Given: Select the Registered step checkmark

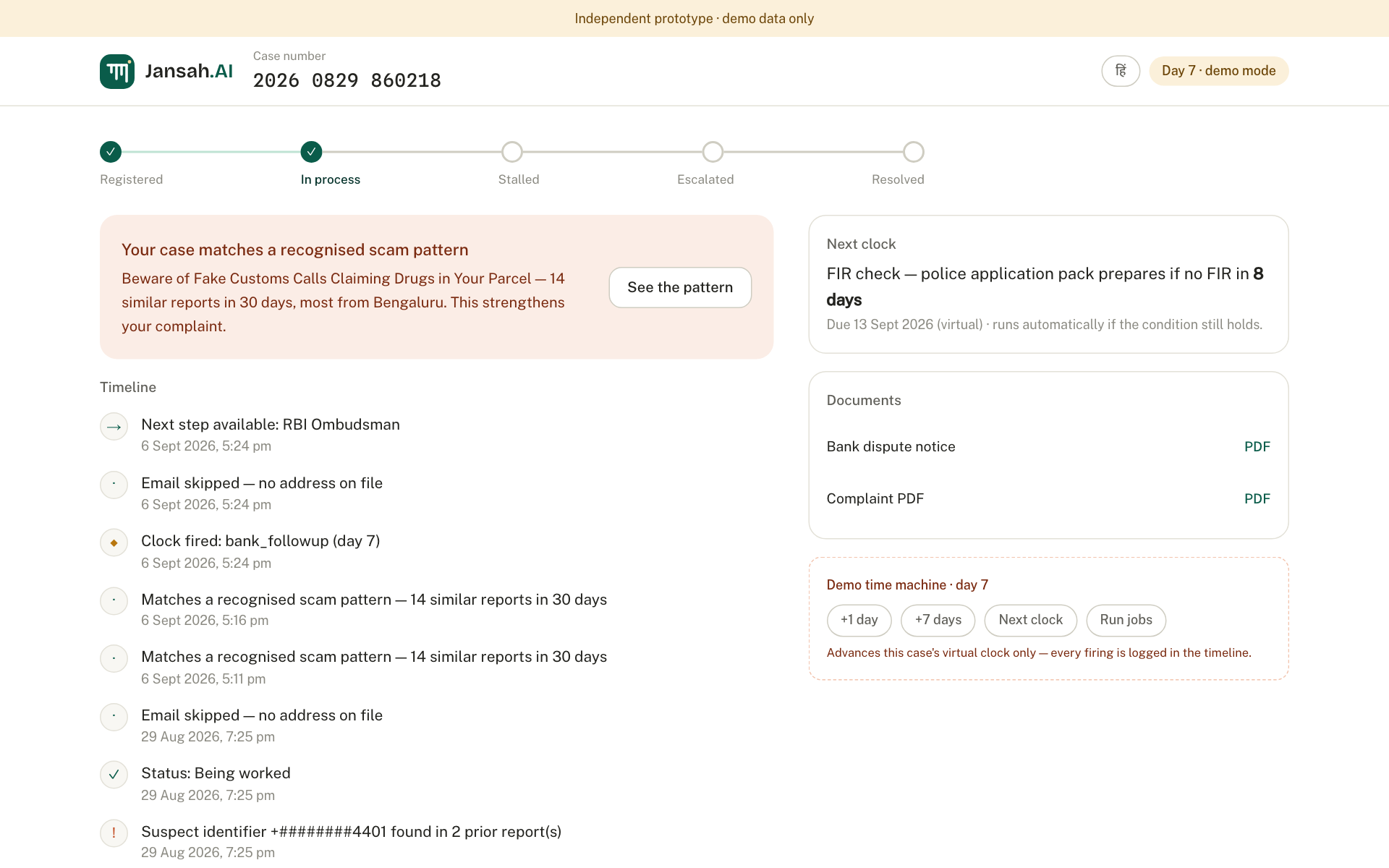Looking at the screenshot, I should pyautogui.click(x=111, y=152).
